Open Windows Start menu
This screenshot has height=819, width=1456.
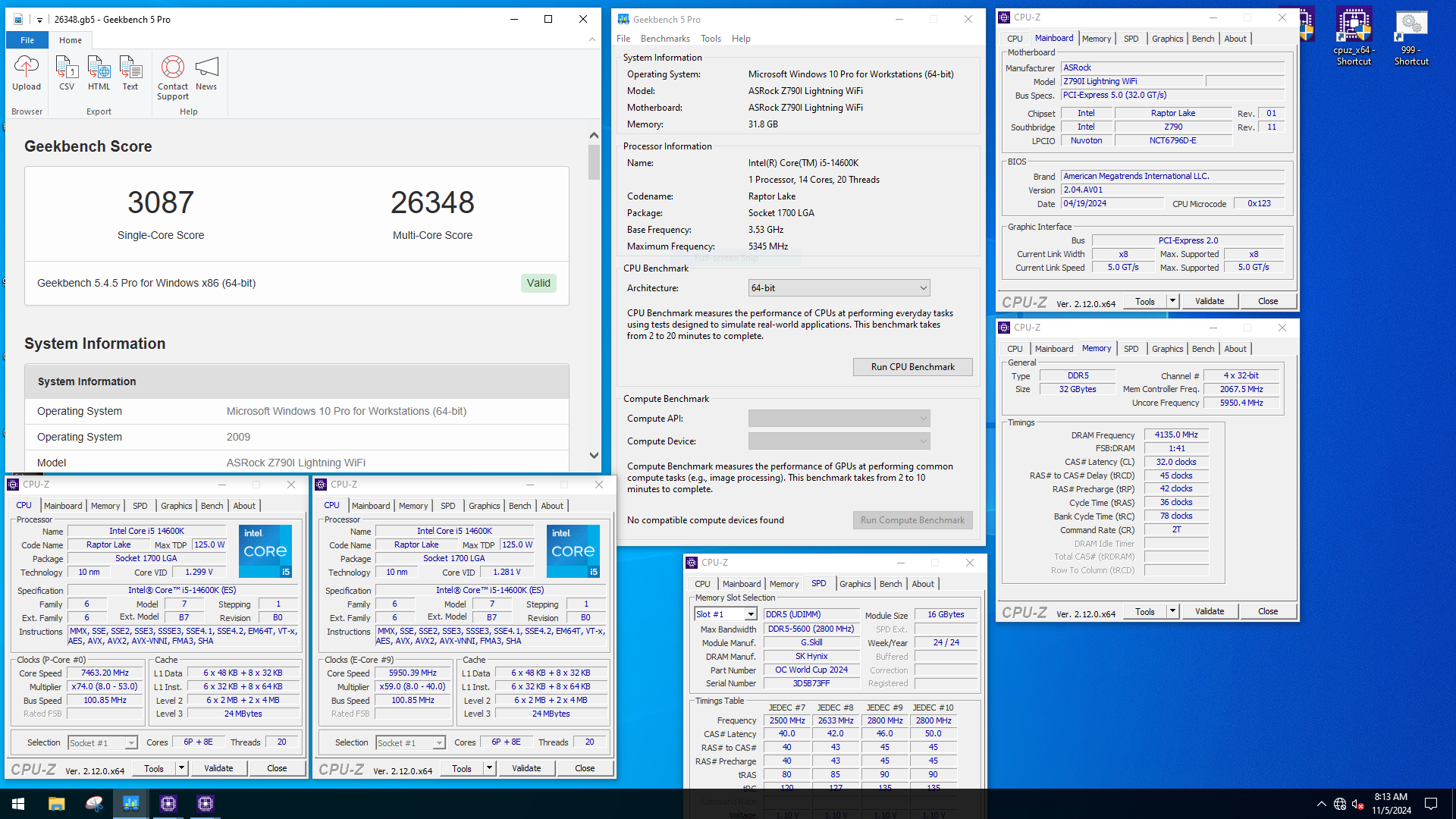(x=18, y=804)
